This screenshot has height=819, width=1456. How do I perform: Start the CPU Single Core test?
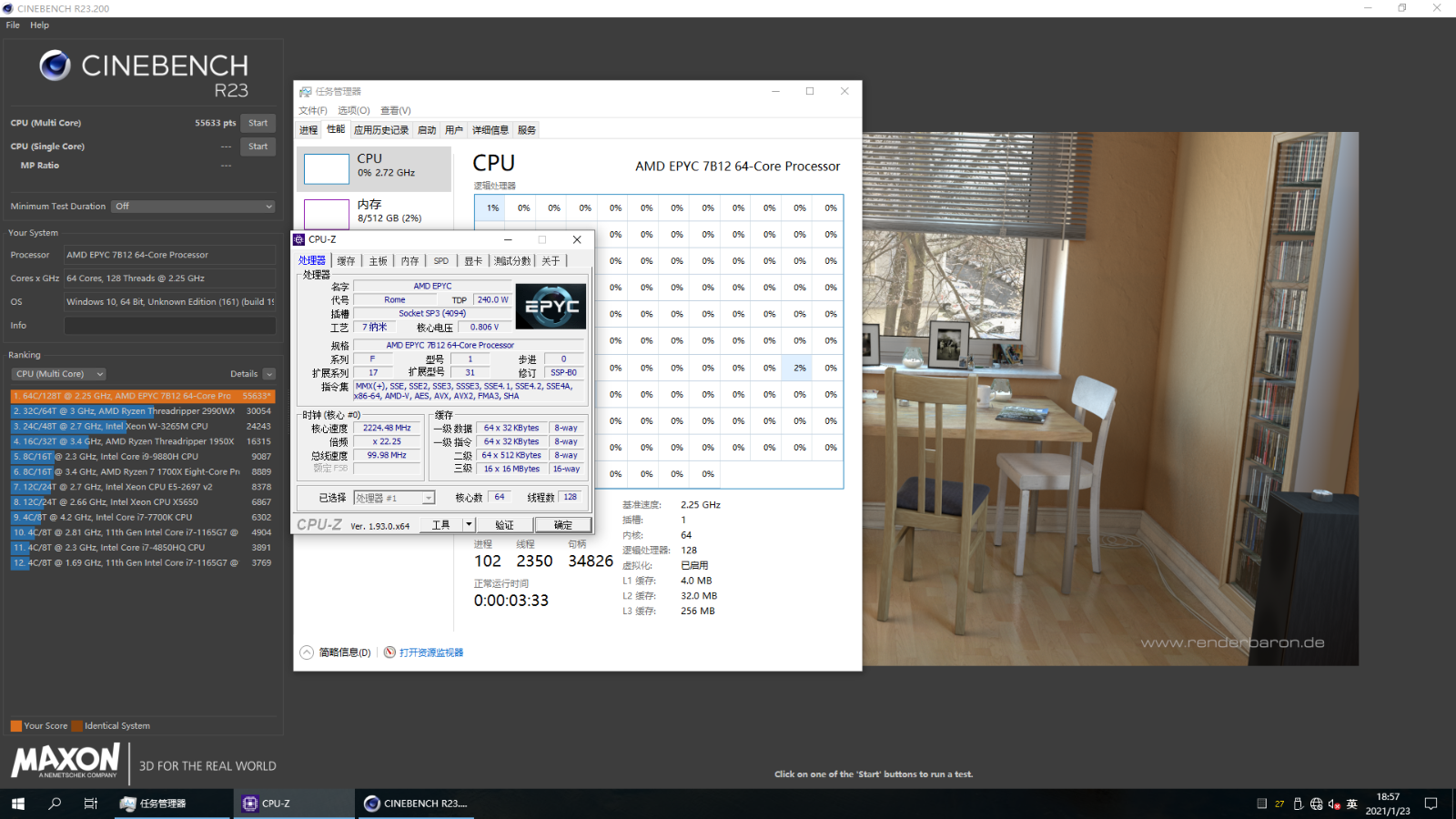coord(258,147)
